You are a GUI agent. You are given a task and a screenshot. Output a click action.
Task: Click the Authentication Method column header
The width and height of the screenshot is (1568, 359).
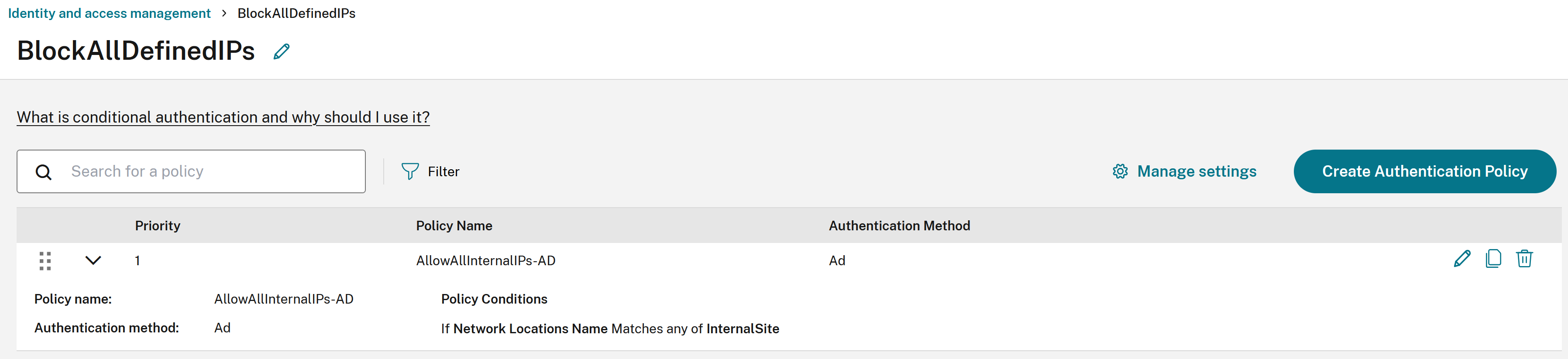coord(899,226)
